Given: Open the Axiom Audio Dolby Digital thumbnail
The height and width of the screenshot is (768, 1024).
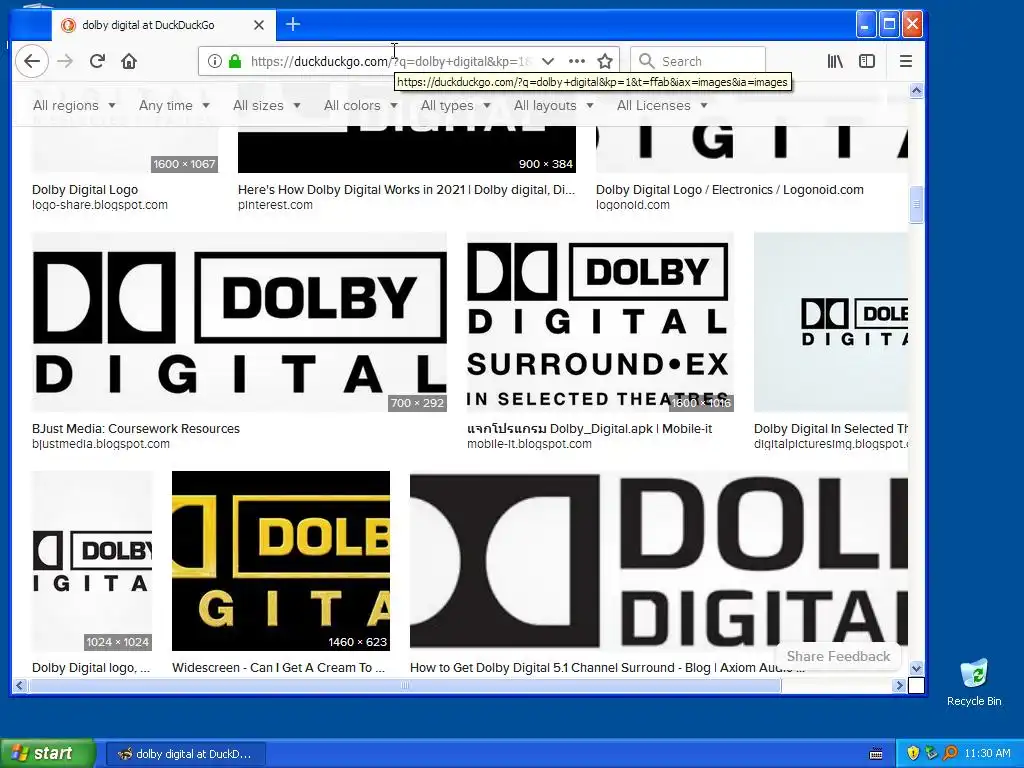Looking at the screenshot, I should tap(658, 561).
